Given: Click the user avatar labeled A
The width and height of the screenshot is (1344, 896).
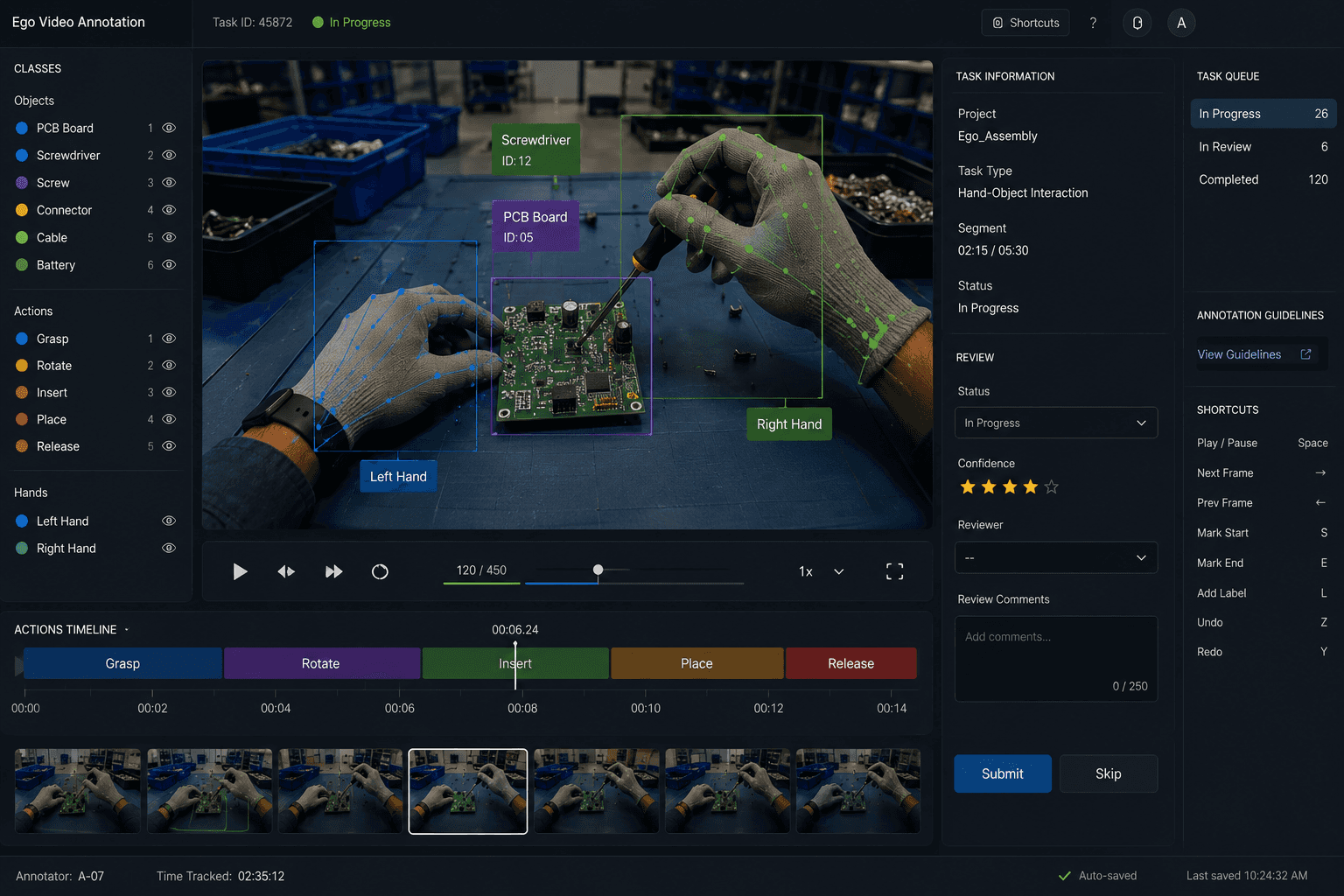Looking at the screenshot, I should click(x=1181, y=23).
